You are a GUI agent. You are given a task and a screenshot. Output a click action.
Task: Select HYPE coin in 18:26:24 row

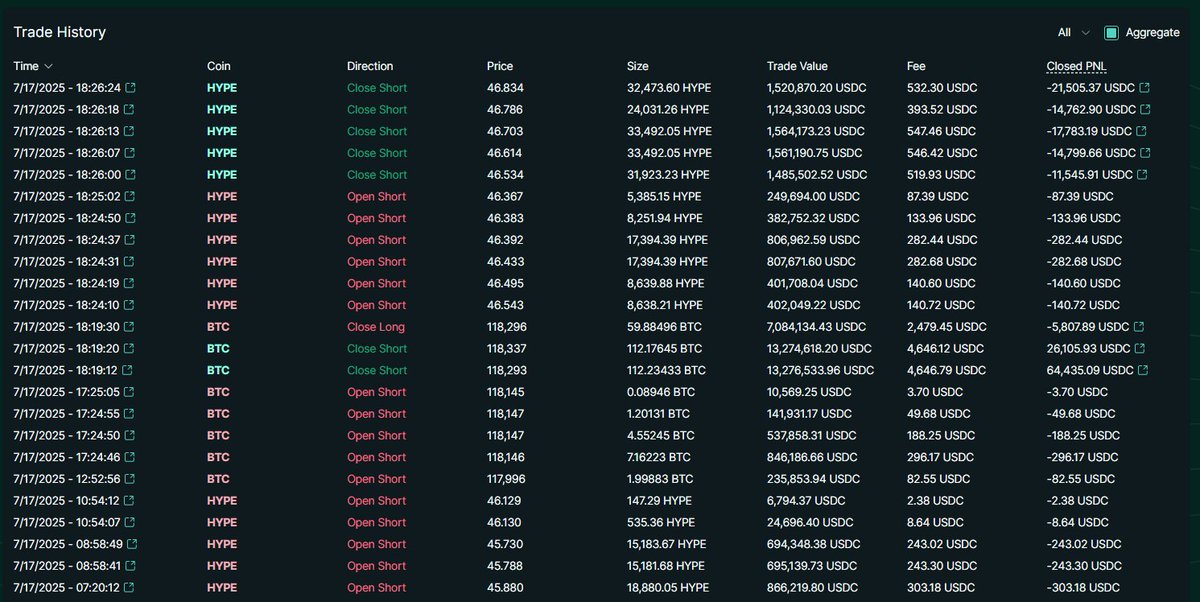(222, 88)
